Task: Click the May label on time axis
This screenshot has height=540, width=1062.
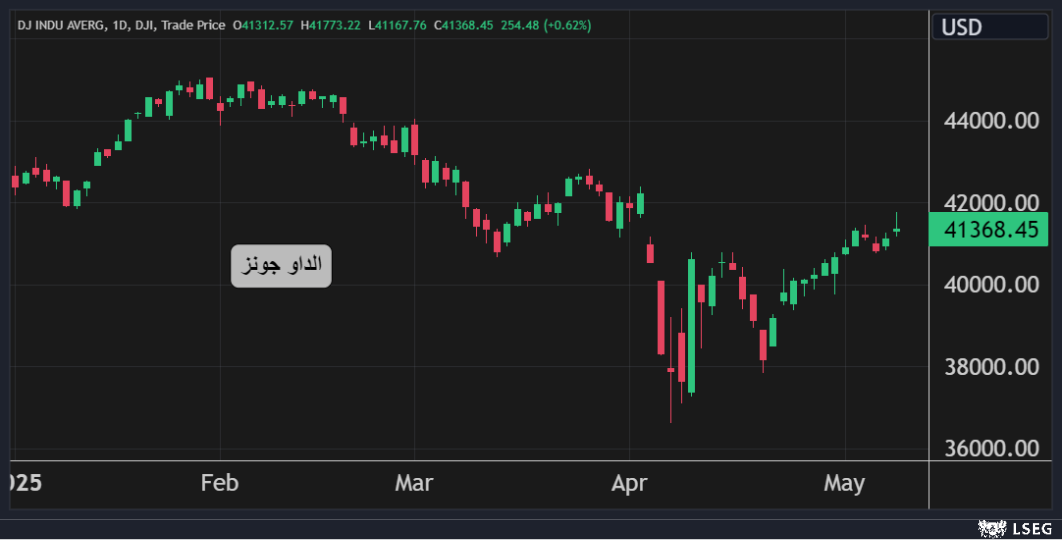Action: [843, 484]
